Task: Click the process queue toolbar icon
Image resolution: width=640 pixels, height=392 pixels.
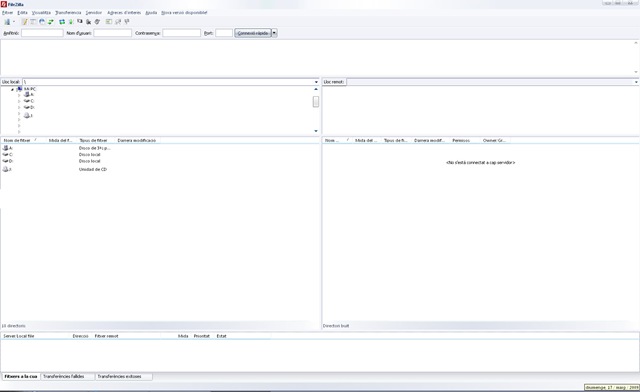Action: tap(71, 22)
